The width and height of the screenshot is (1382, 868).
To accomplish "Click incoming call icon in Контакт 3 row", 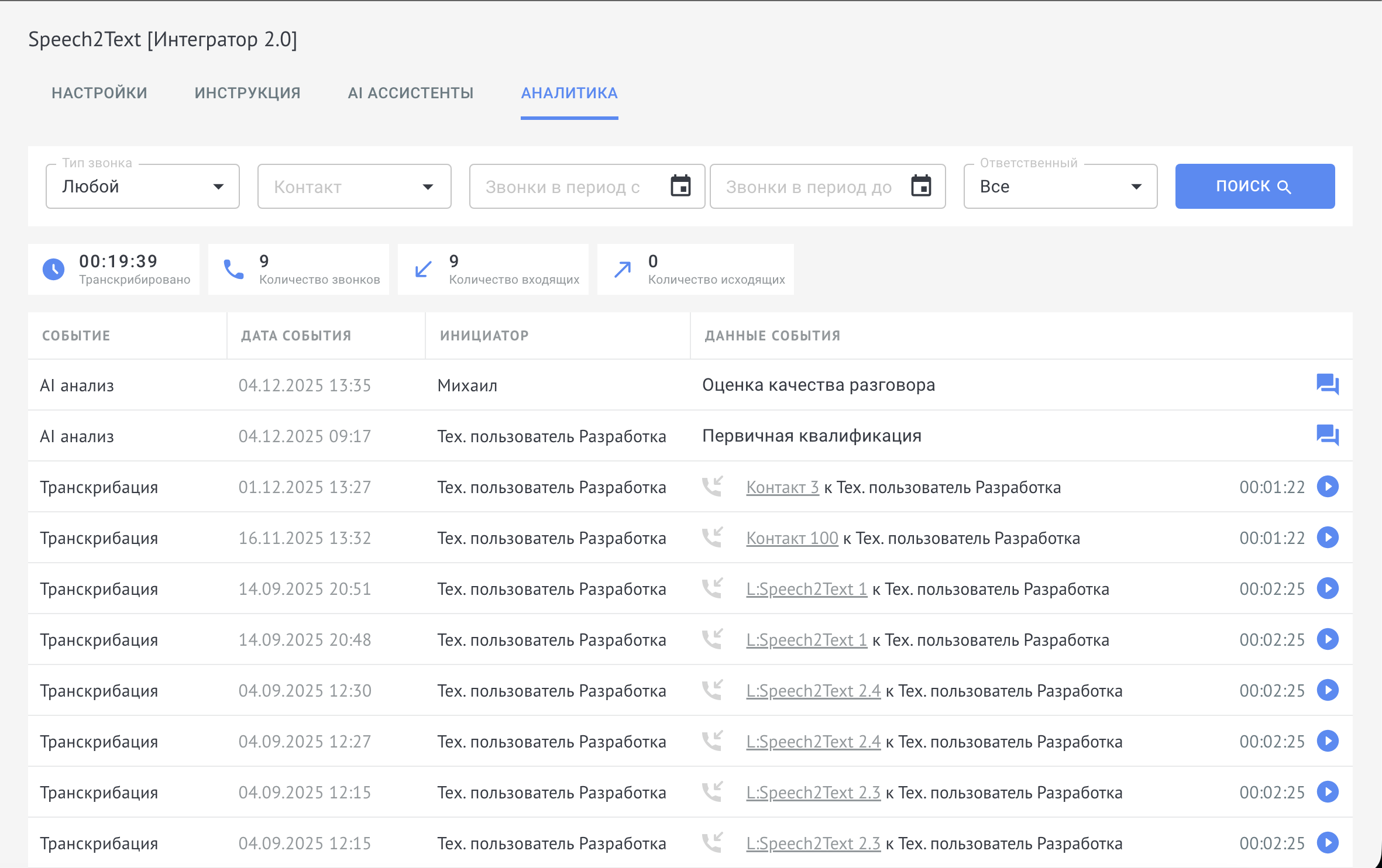I will pos(713,487).
